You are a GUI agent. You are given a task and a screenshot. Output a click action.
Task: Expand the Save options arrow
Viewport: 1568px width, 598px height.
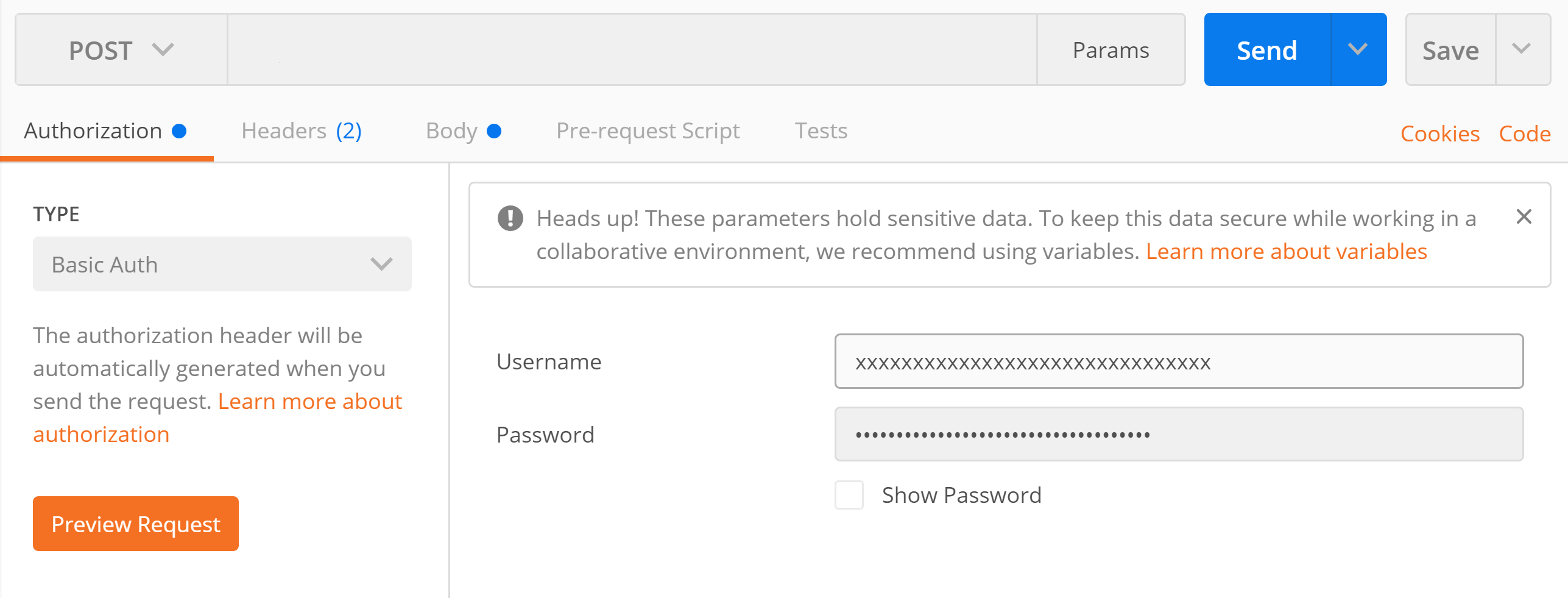(1522, 49)
